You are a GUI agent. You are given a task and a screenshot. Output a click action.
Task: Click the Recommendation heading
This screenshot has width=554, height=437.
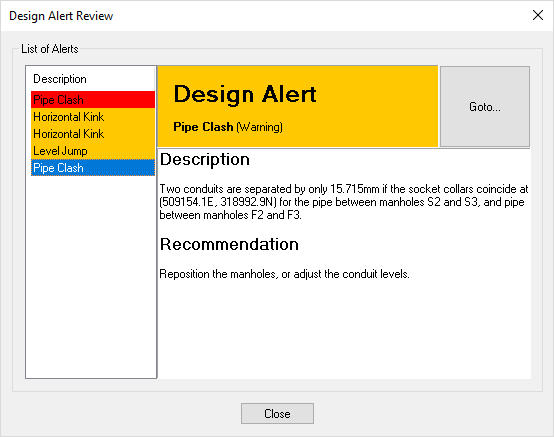click(x=229, y=244)
